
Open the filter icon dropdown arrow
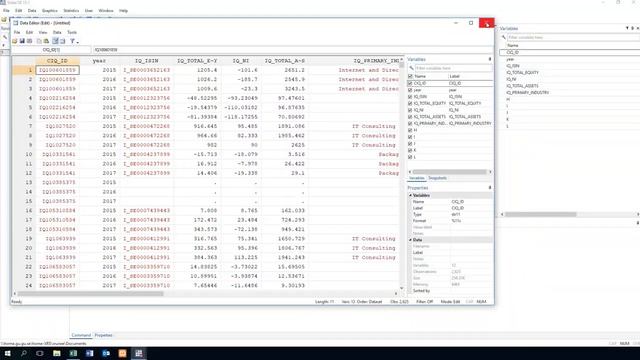coord(77,42)
